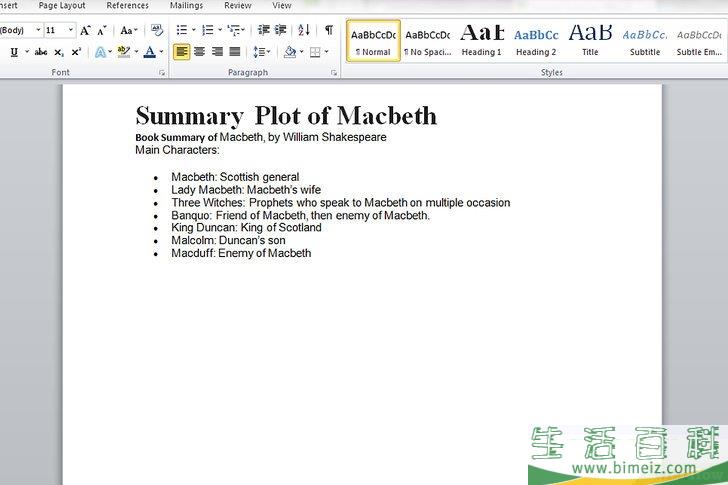The image size is (728, 485).
Task: Open the font size dropdown
Action: (x=71, y=30)
